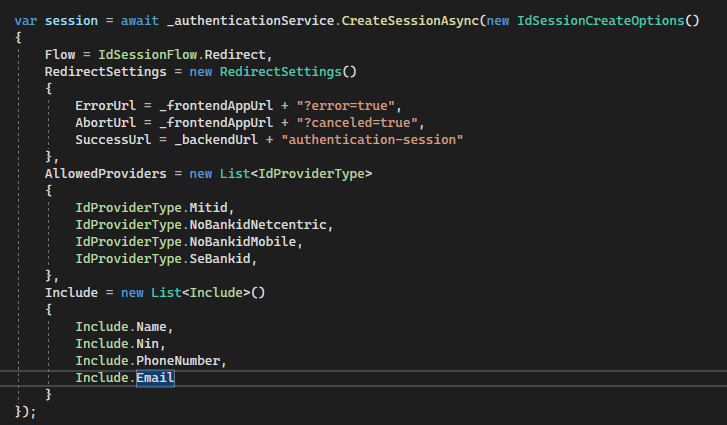727x425 pixels.
Task: Click the List type on AllowedProviders line
Action: (x=235, y=174)
